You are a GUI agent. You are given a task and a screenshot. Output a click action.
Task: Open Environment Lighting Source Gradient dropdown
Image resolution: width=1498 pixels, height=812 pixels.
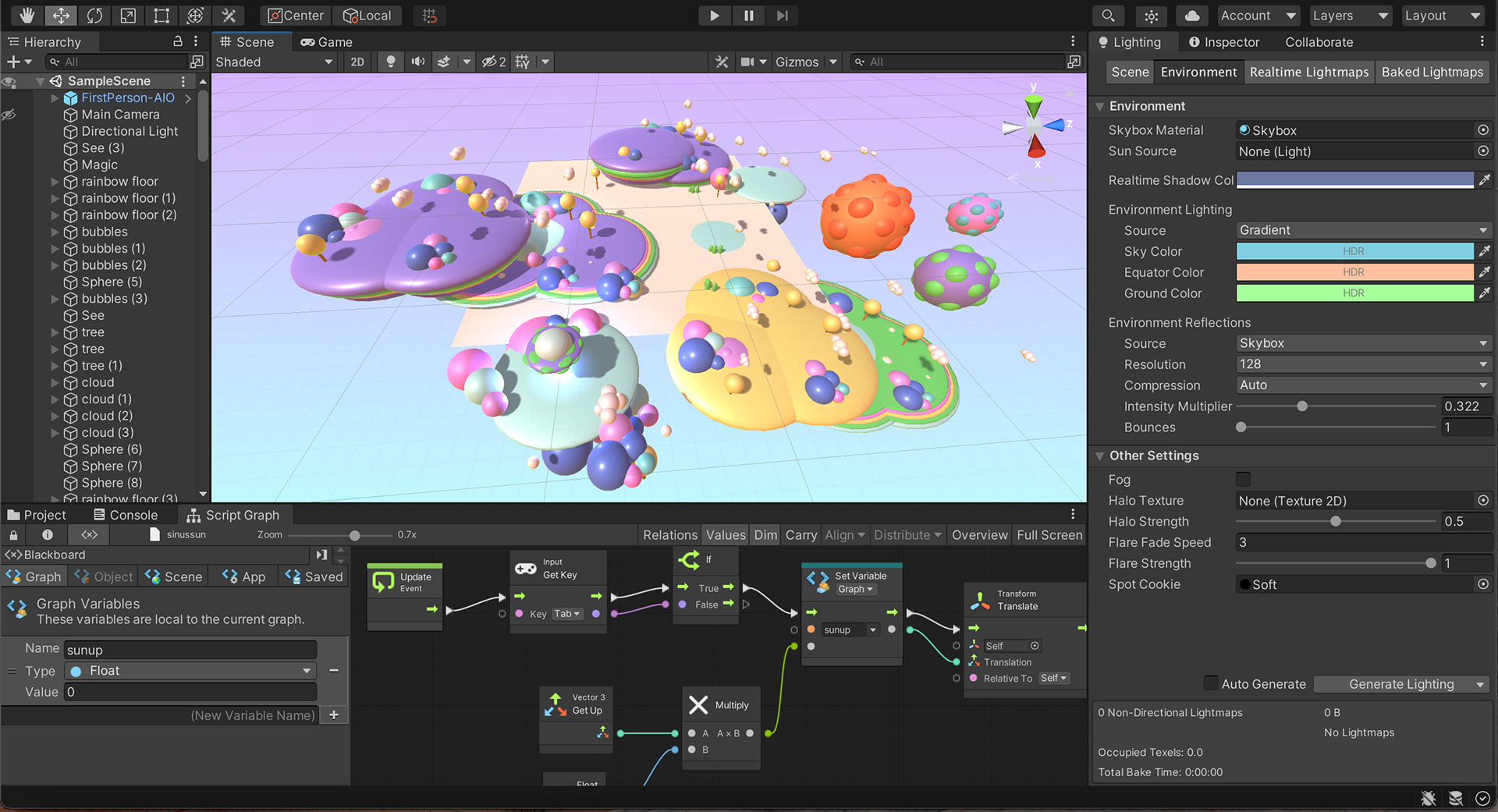tap(1364, 230)
